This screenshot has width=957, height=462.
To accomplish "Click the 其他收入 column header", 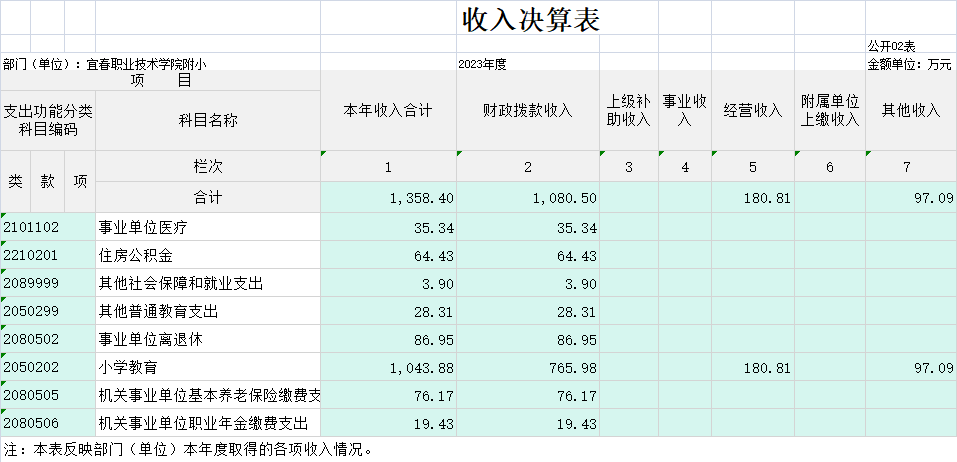I will (x=910, y=111).
